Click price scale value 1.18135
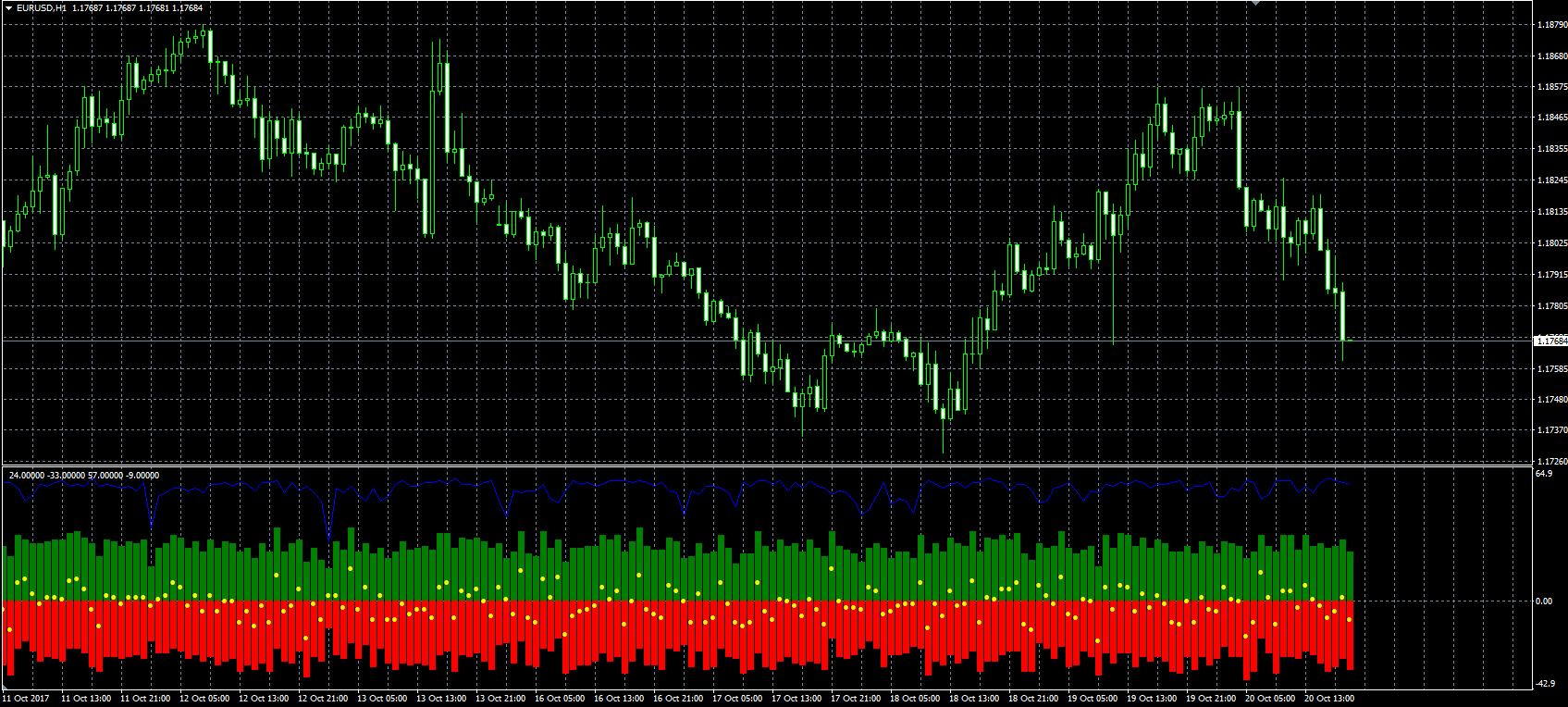 (1551, 212)
